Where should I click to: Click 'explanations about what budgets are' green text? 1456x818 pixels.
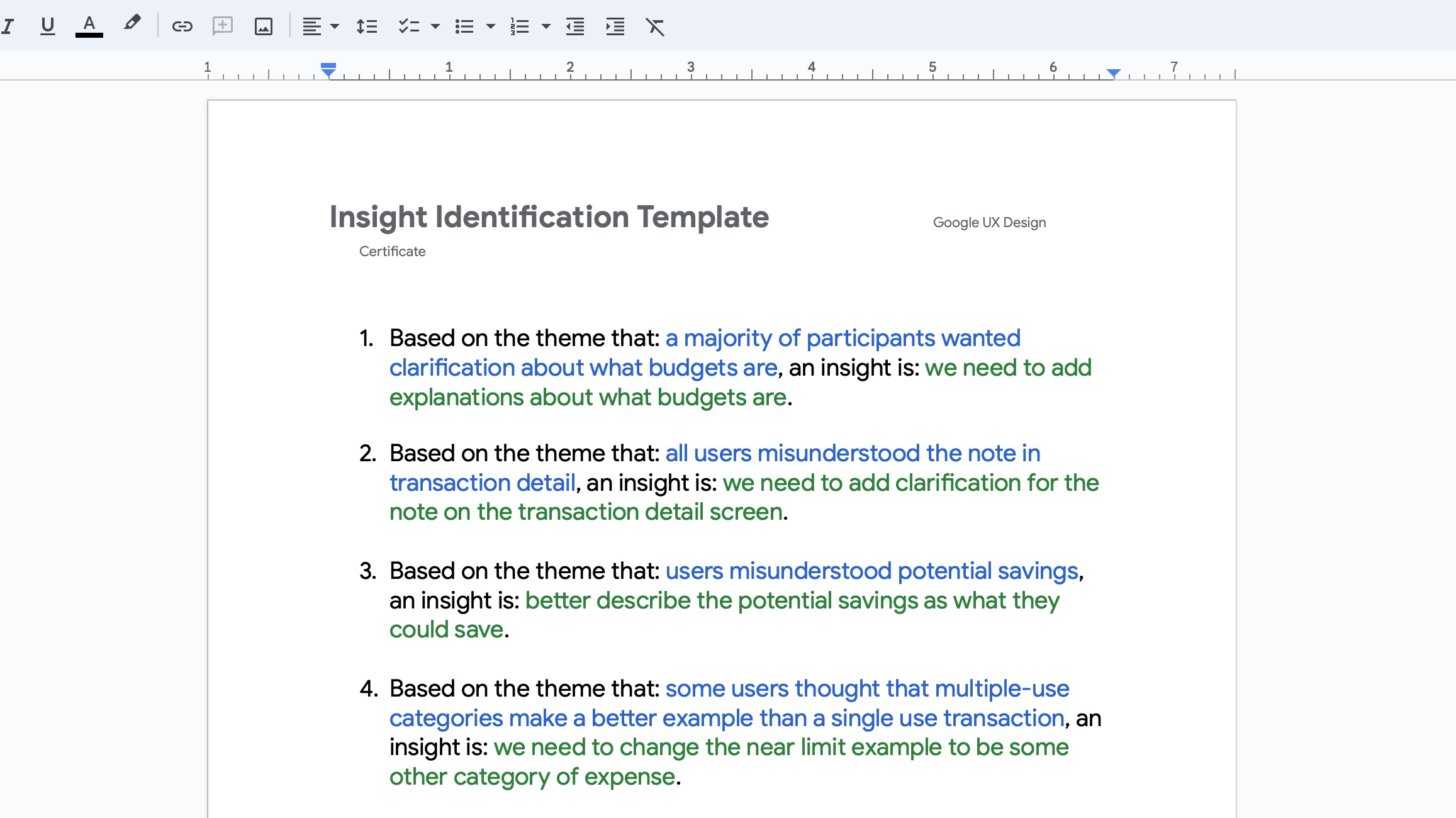pos(588,397)
